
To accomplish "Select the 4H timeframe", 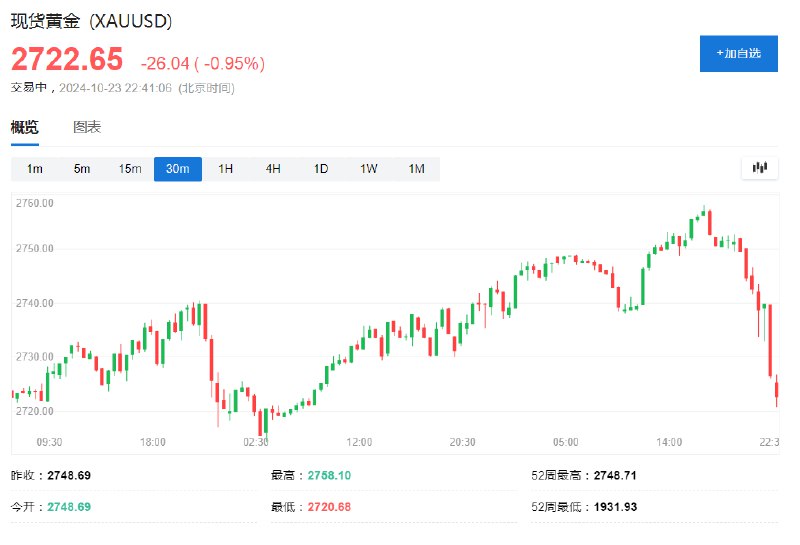I will [x=273, y=169].
